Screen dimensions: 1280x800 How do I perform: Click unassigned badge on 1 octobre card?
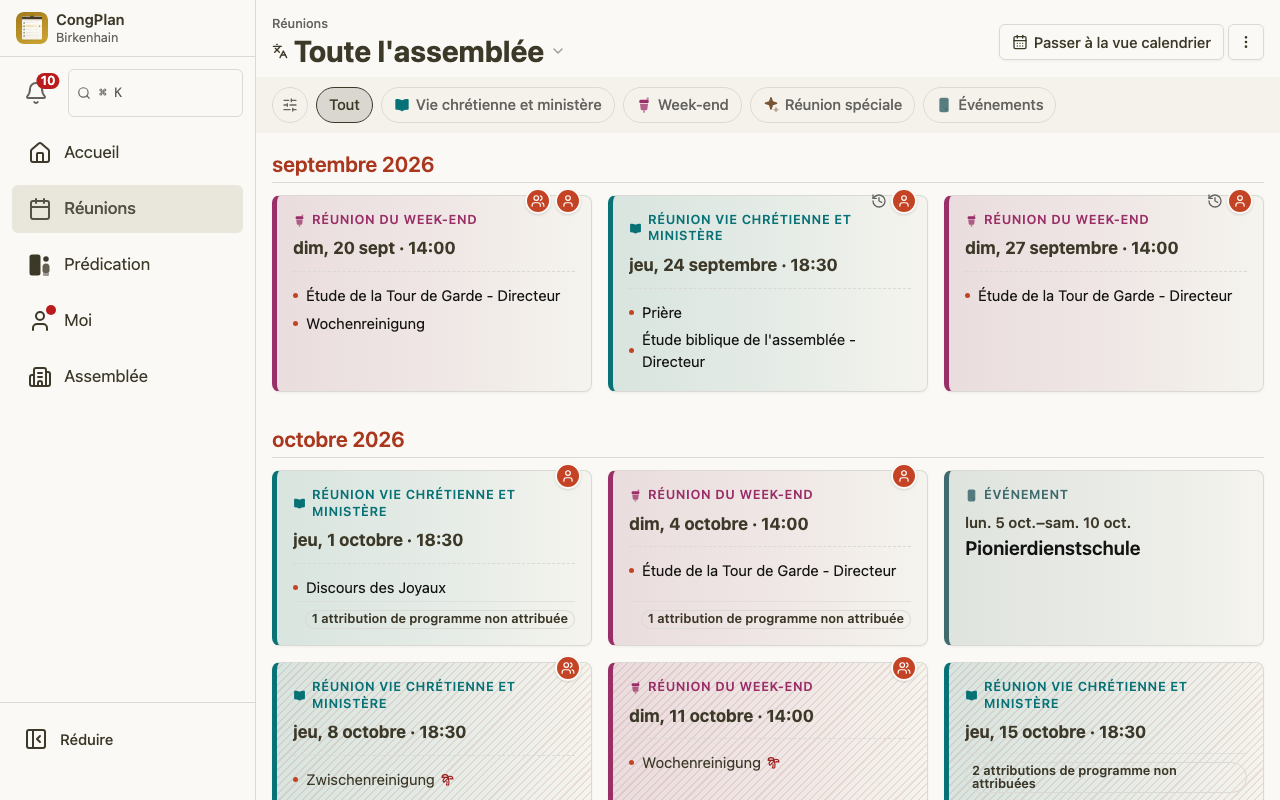(x=440, y=619)
